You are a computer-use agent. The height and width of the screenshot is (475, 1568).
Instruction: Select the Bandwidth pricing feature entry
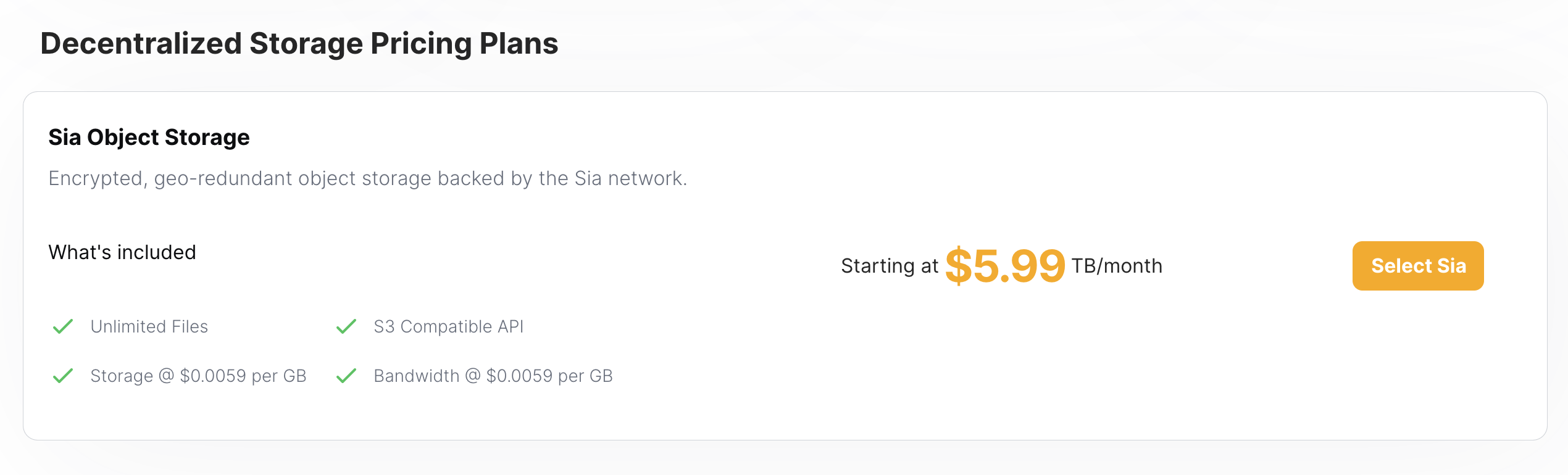[493, 375]
